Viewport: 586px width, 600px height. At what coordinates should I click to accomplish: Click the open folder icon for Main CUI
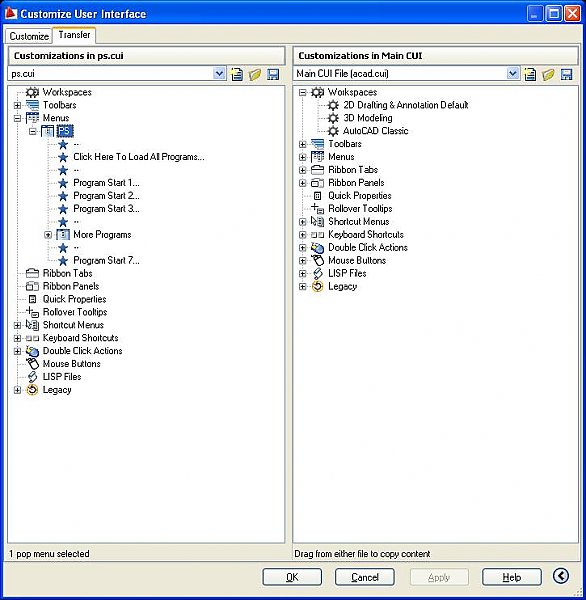548,74
